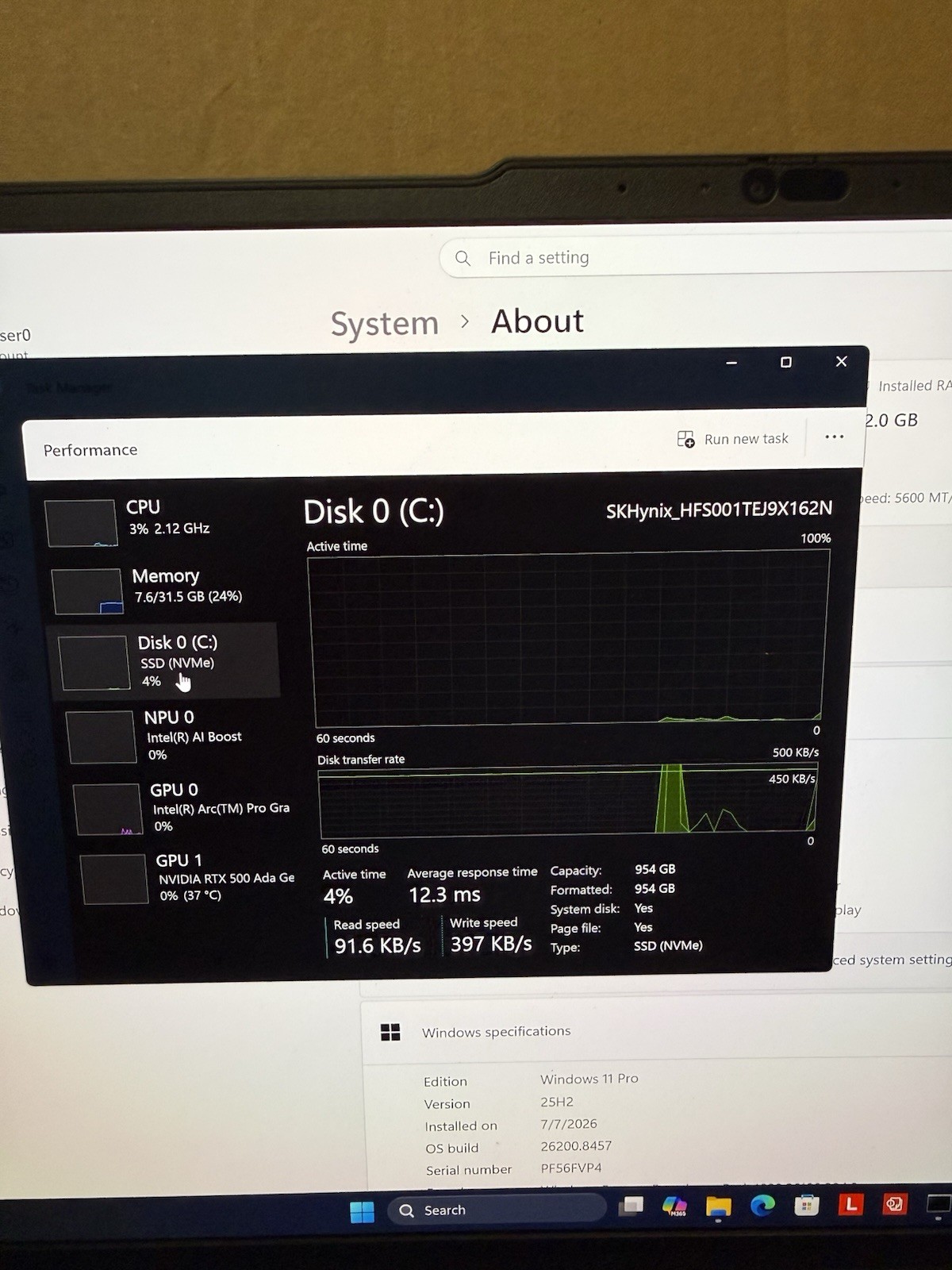952x1270 pixels.
Task: Open File Explorer from the taskbar
Action: pos(719,1206)
